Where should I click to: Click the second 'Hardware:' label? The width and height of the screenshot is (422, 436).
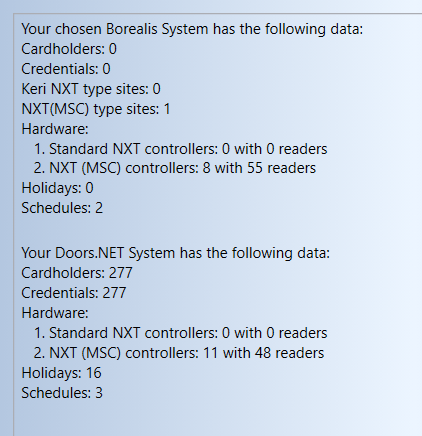click(x=55, y=313)
